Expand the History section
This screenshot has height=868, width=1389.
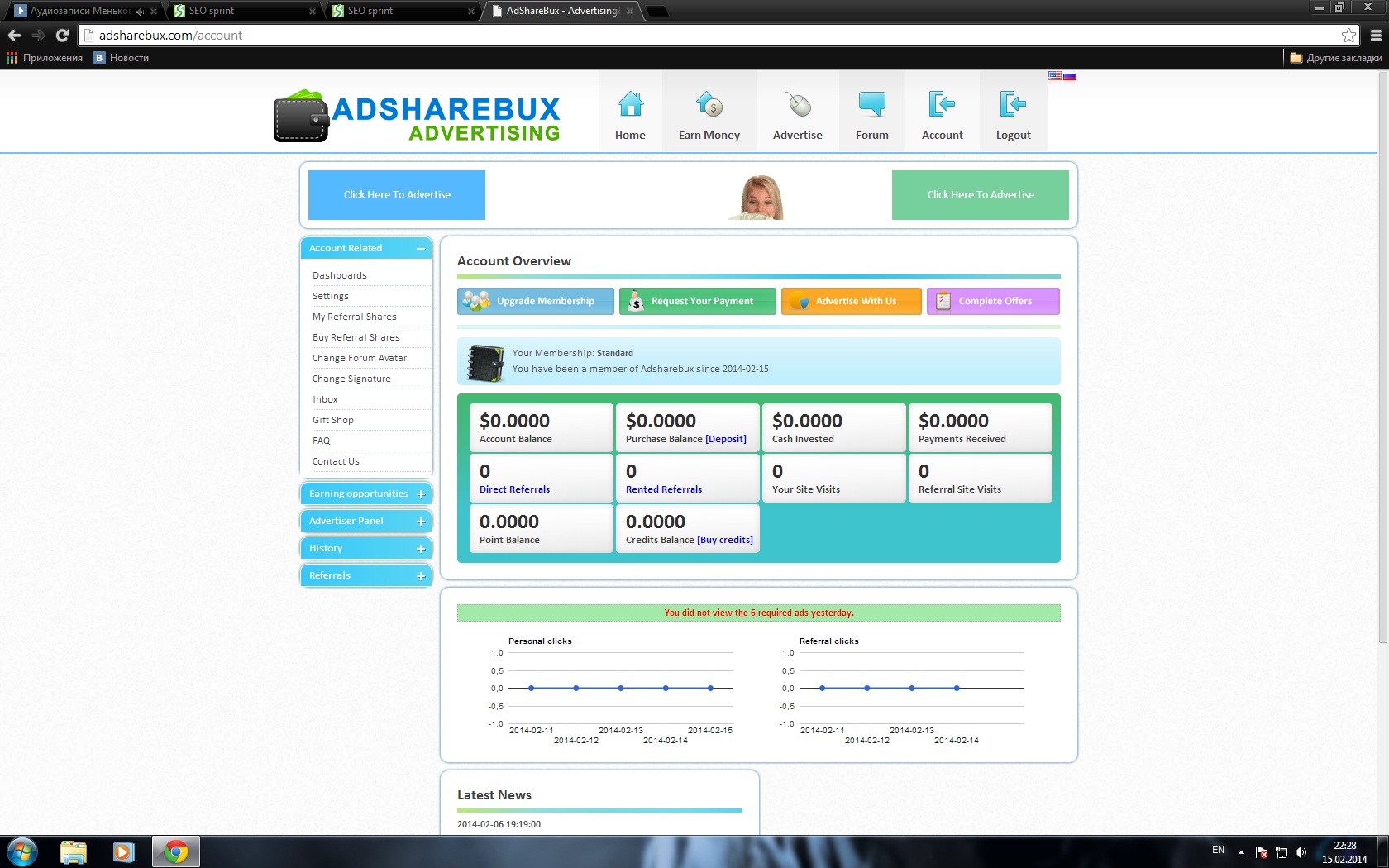point(421,549)
